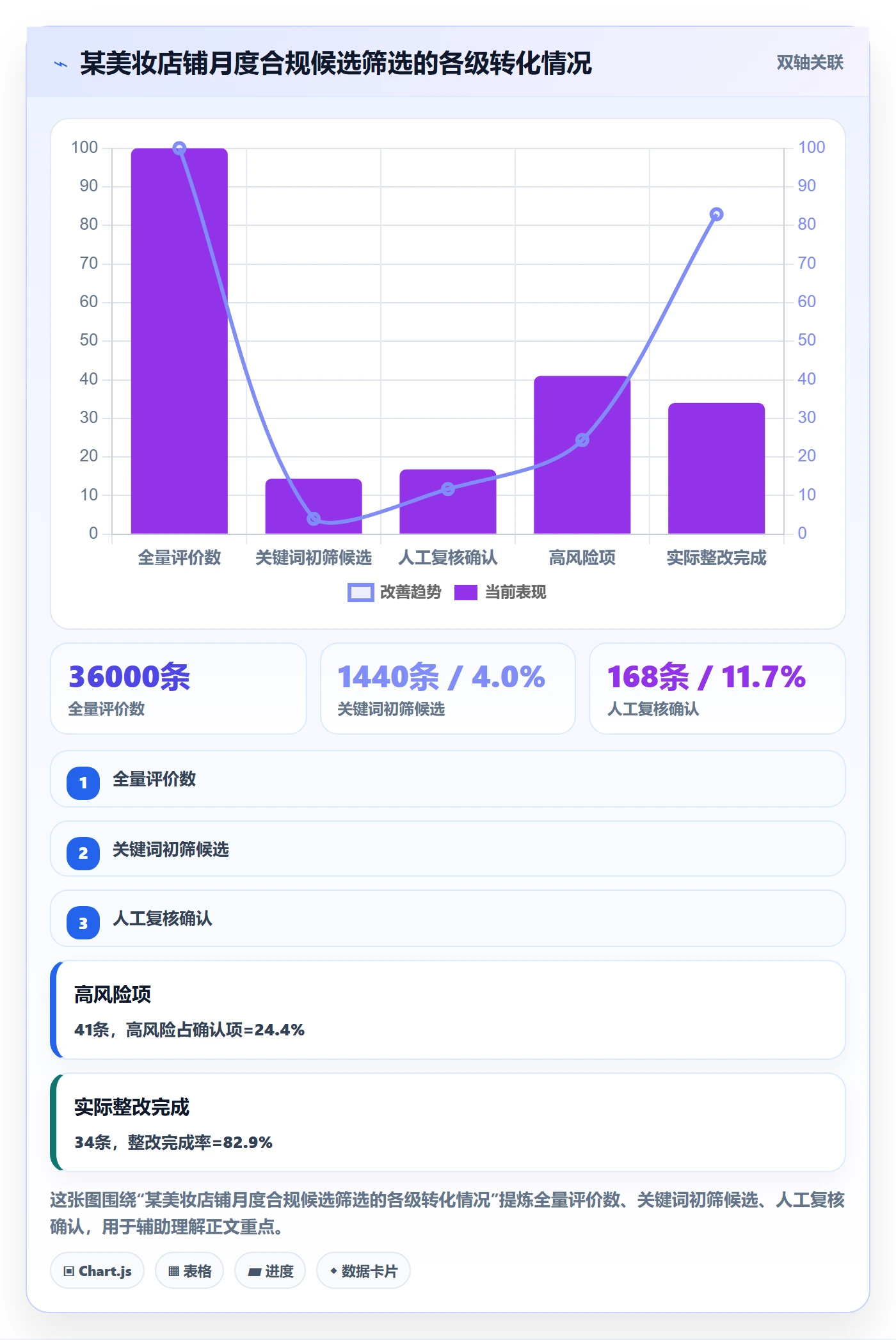Open the 1440条 / 4.0% data card
Screen dimensions: 896x1340
click(448, 689)
